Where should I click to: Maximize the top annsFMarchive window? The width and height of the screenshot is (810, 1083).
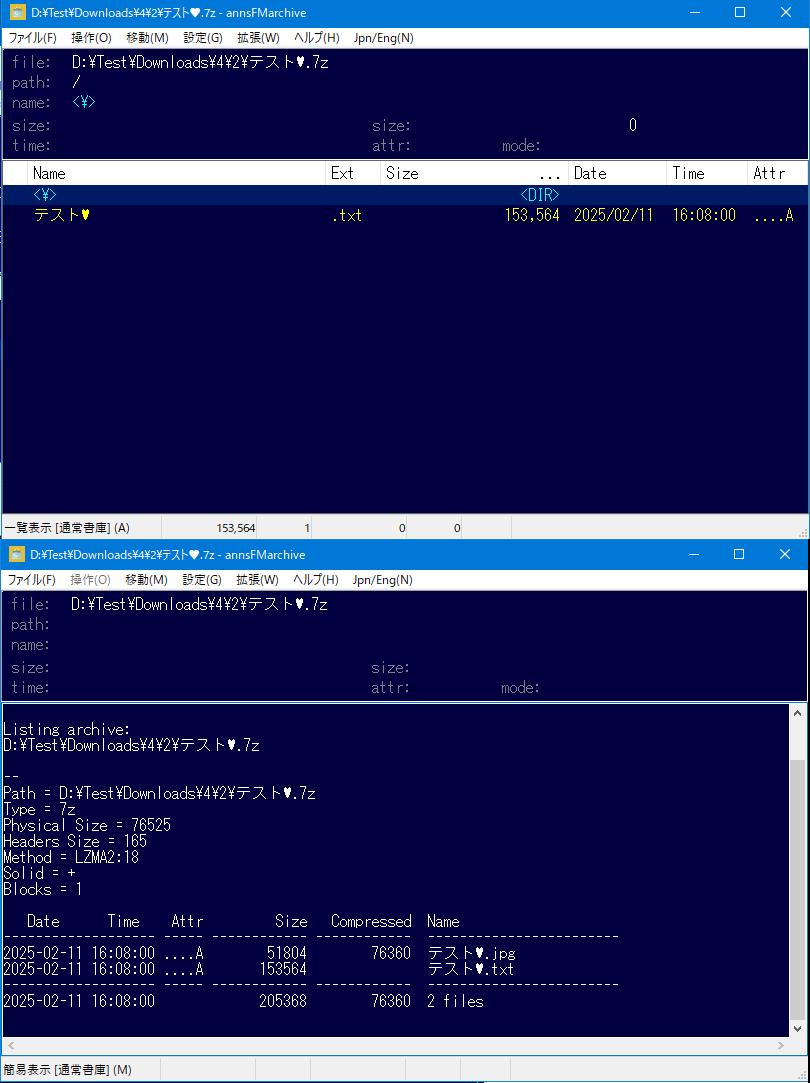740,13
